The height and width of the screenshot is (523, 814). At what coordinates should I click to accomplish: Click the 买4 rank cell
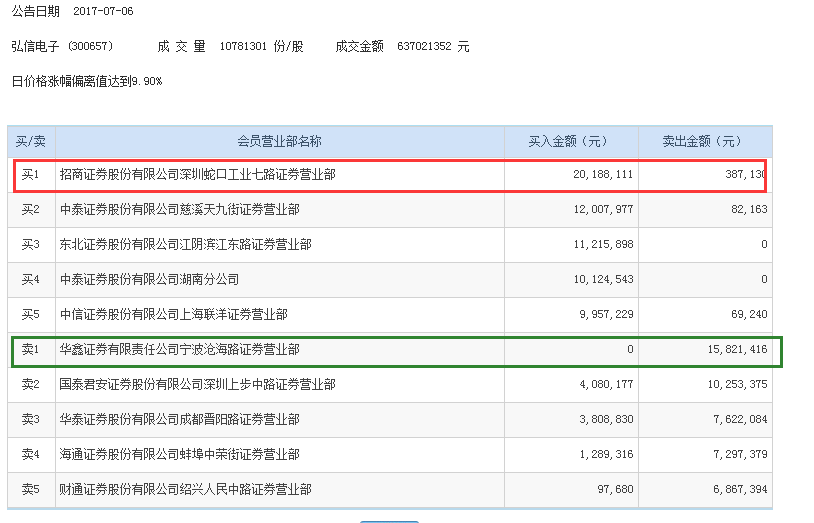tap(30, 279)
